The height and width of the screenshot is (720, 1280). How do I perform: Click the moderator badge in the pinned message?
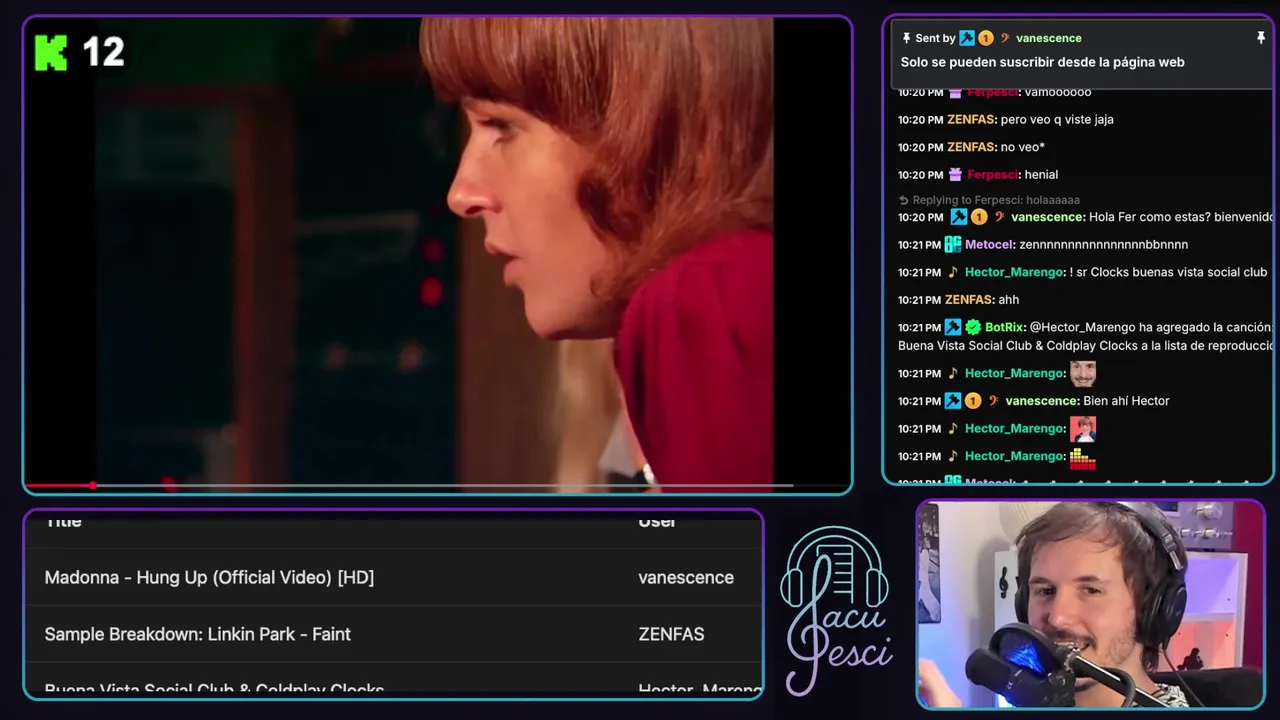967,38
